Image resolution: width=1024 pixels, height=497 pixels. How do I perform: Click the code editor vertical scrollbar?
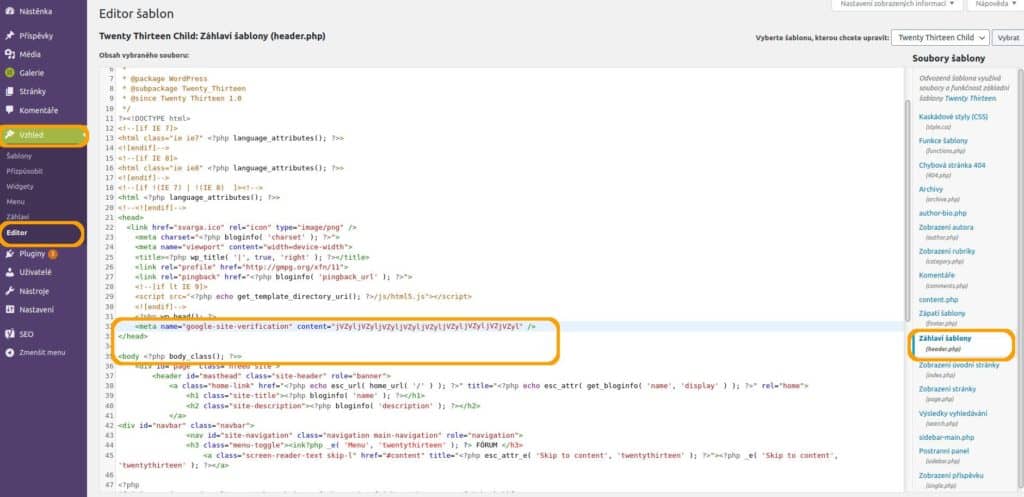(x=906, y=209)
